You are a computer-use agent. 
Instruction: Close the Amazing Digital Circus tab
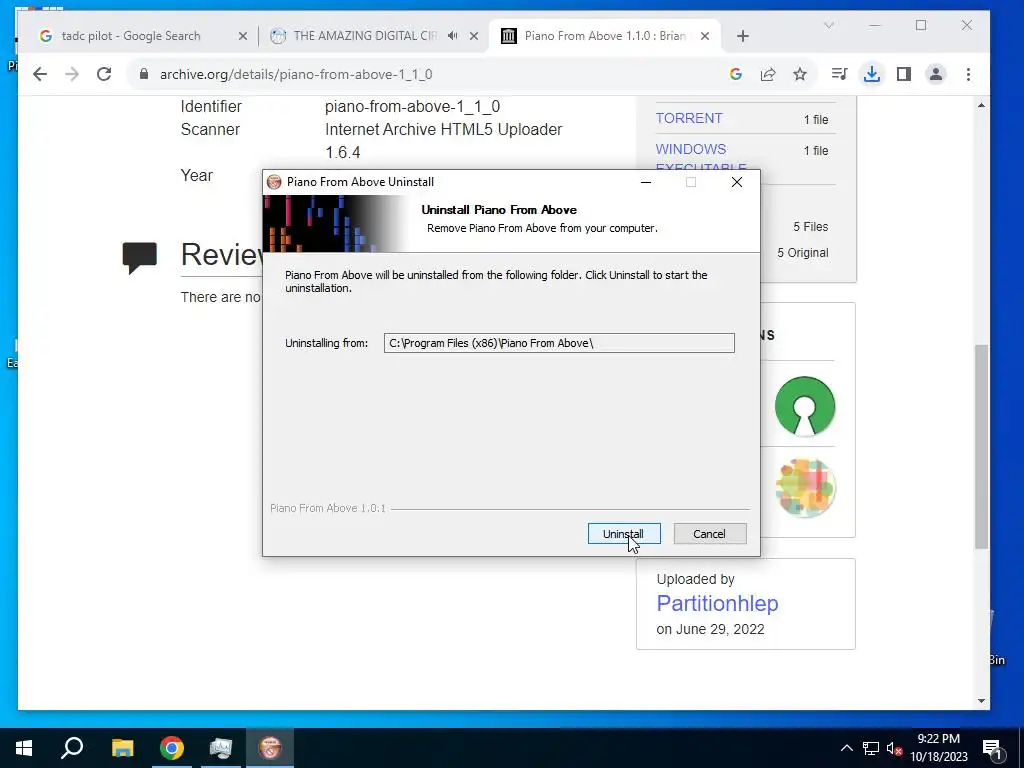click(474, 36)
